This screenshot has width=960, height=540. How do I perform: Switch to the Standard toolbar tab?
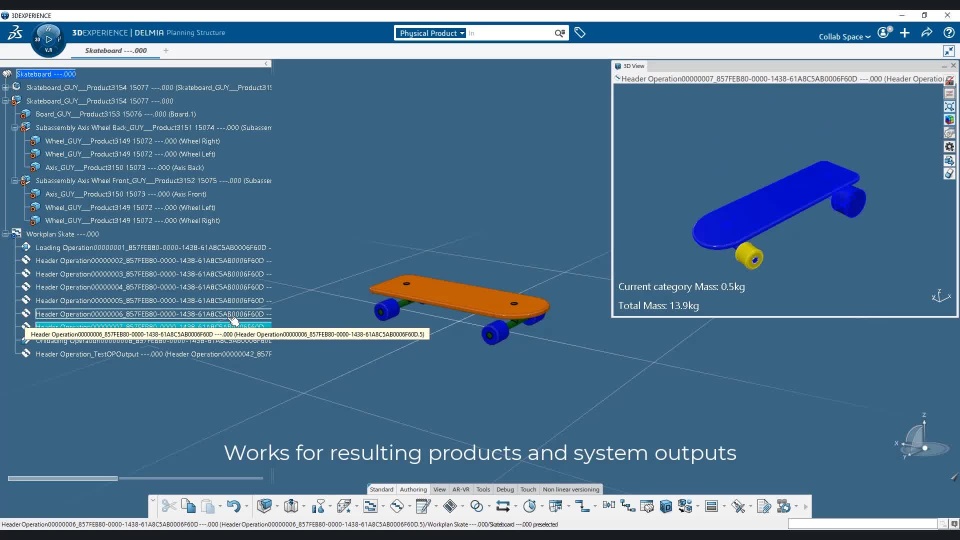[381, 489]
